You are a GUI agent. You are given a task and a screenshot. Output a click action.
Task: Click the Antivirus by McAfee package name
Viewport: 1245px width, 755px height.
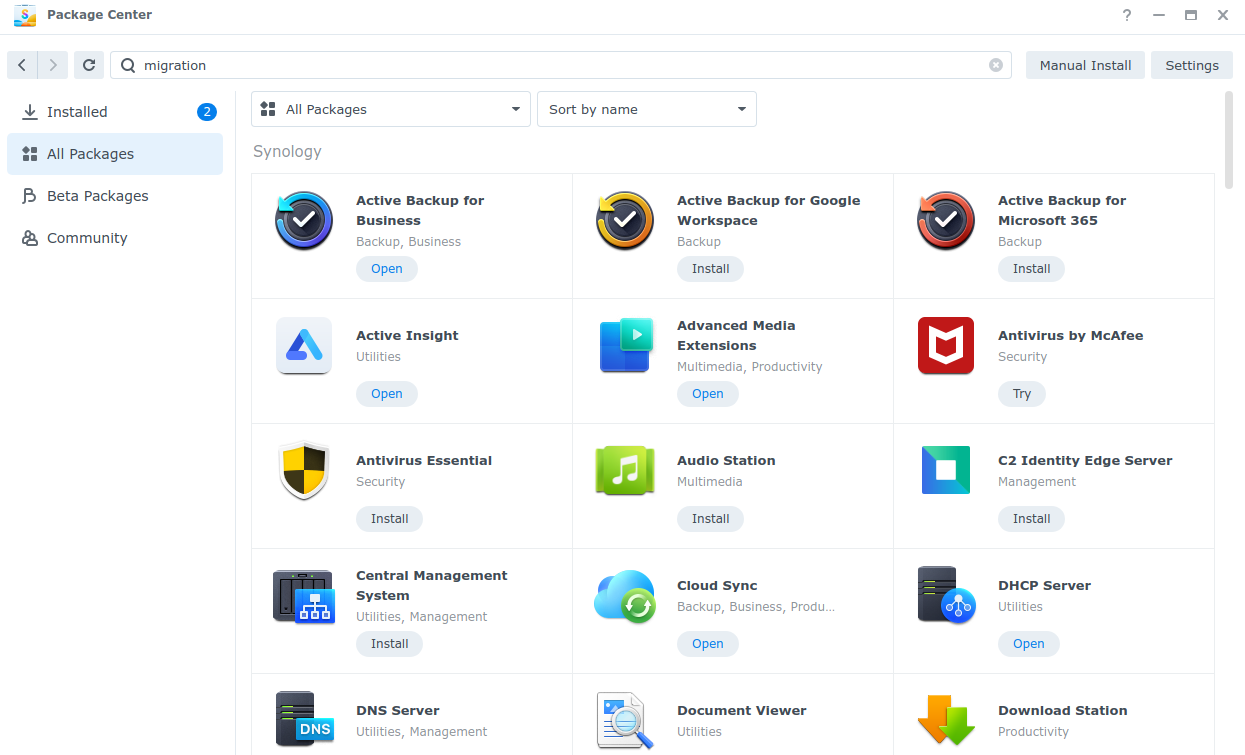click(x=1071, y=336)
